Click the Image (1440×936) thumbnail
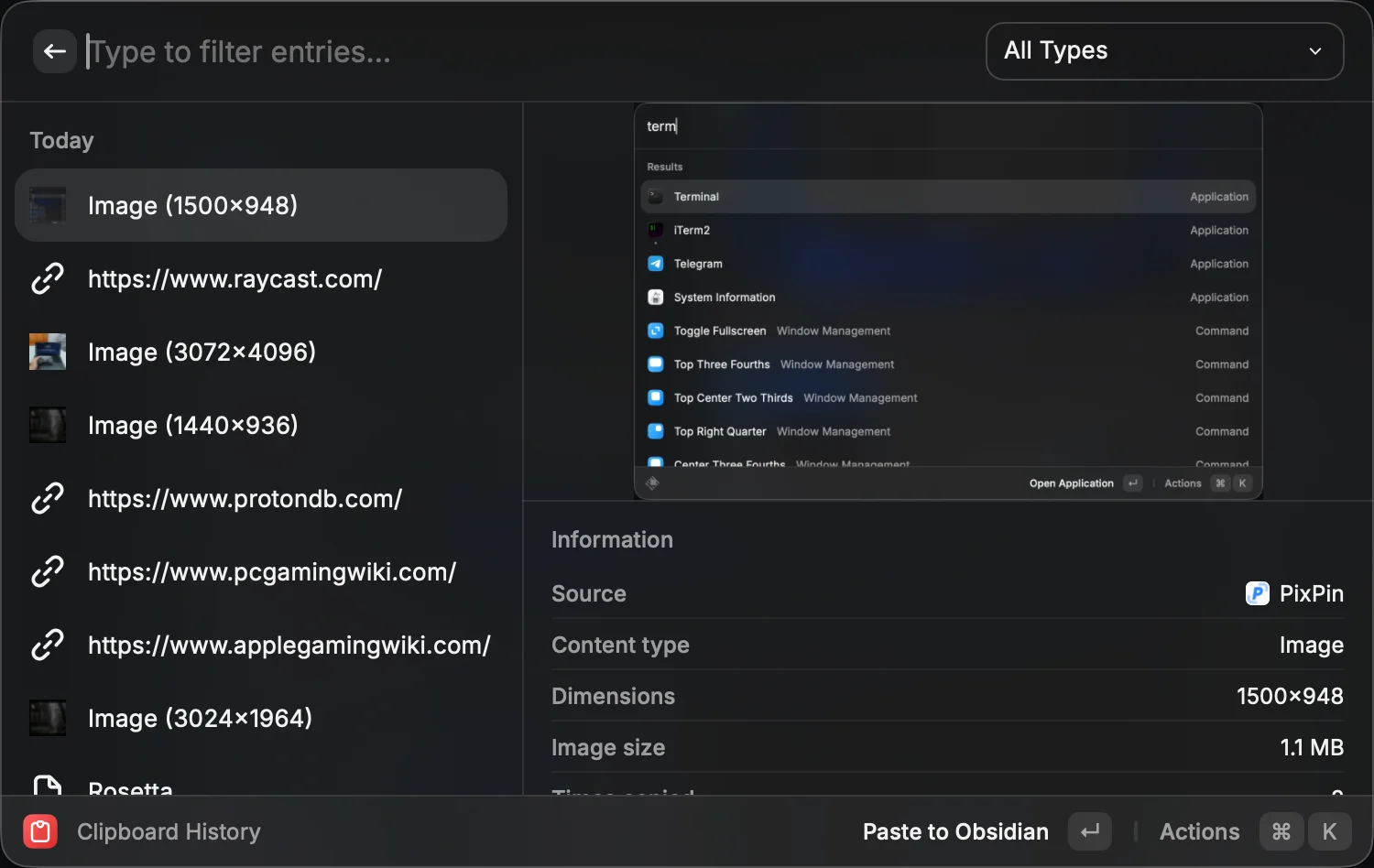This screenshot has height=868, width=1374. point(48,425)
